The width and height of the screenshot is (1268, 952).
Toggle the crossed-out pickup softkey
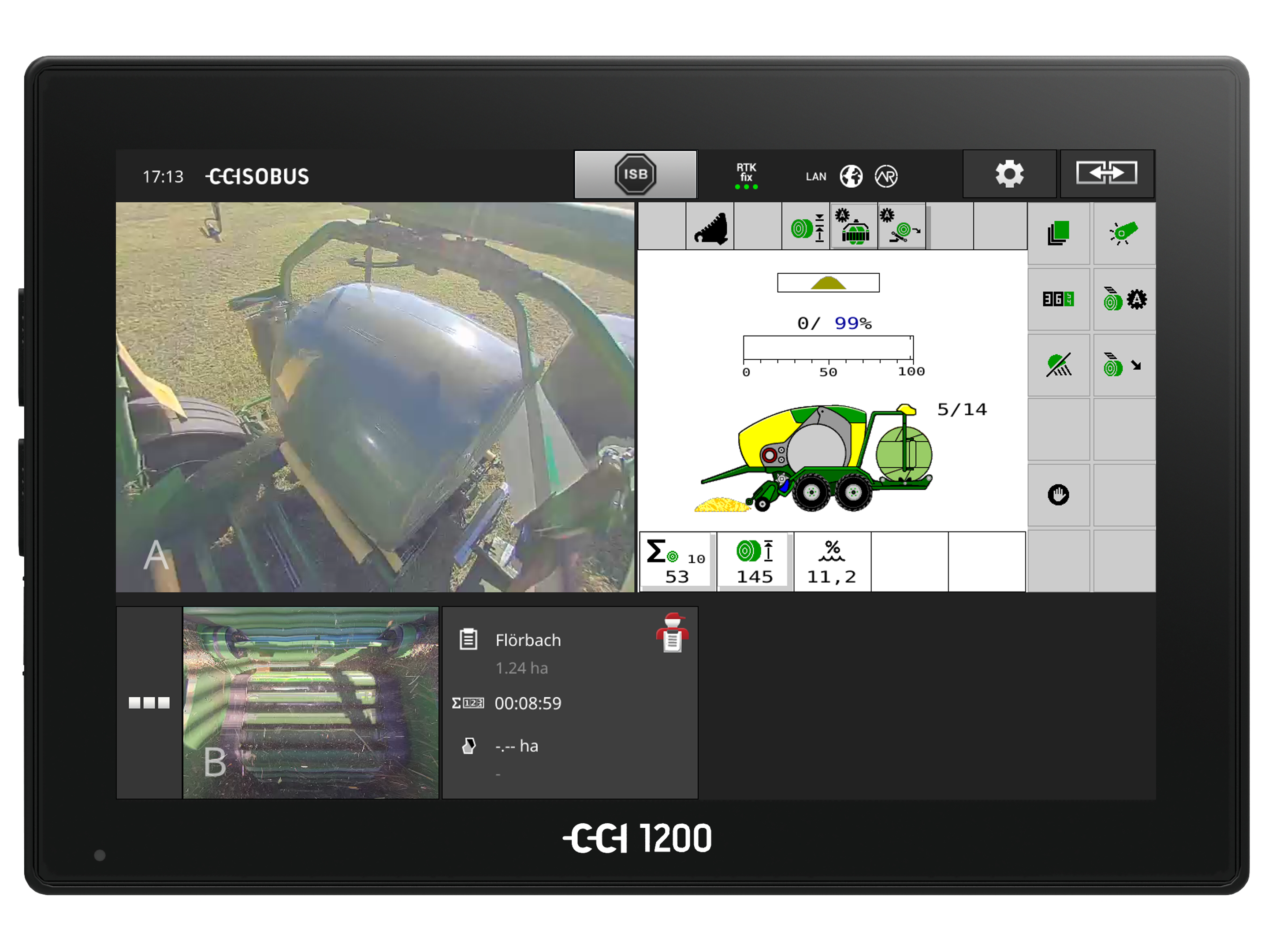[1058, 365]
